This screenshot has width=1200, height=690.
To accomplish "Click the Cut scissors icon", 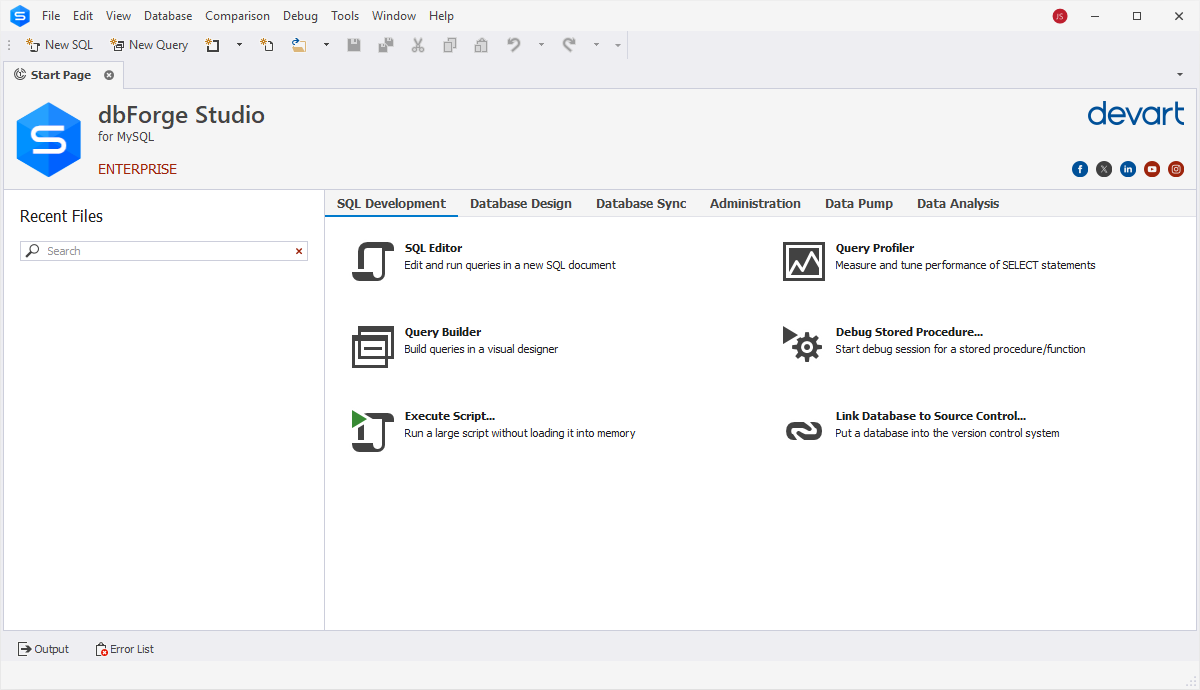I will pos(418,45).
